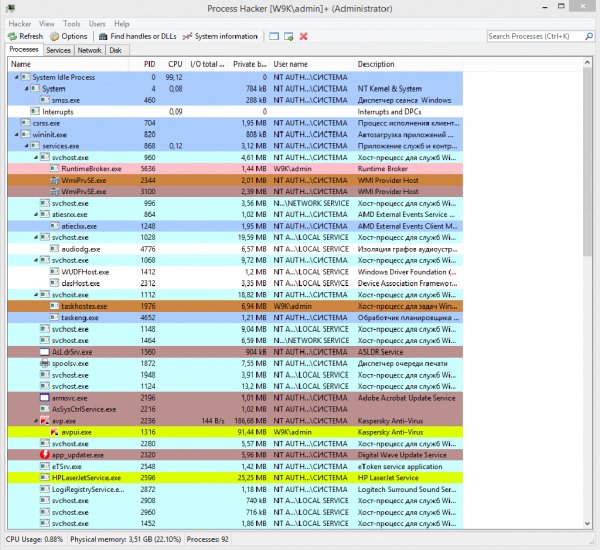Screen dimensions: 600x550
Task: Sort by the Description column header
Action: click(409, 64)
